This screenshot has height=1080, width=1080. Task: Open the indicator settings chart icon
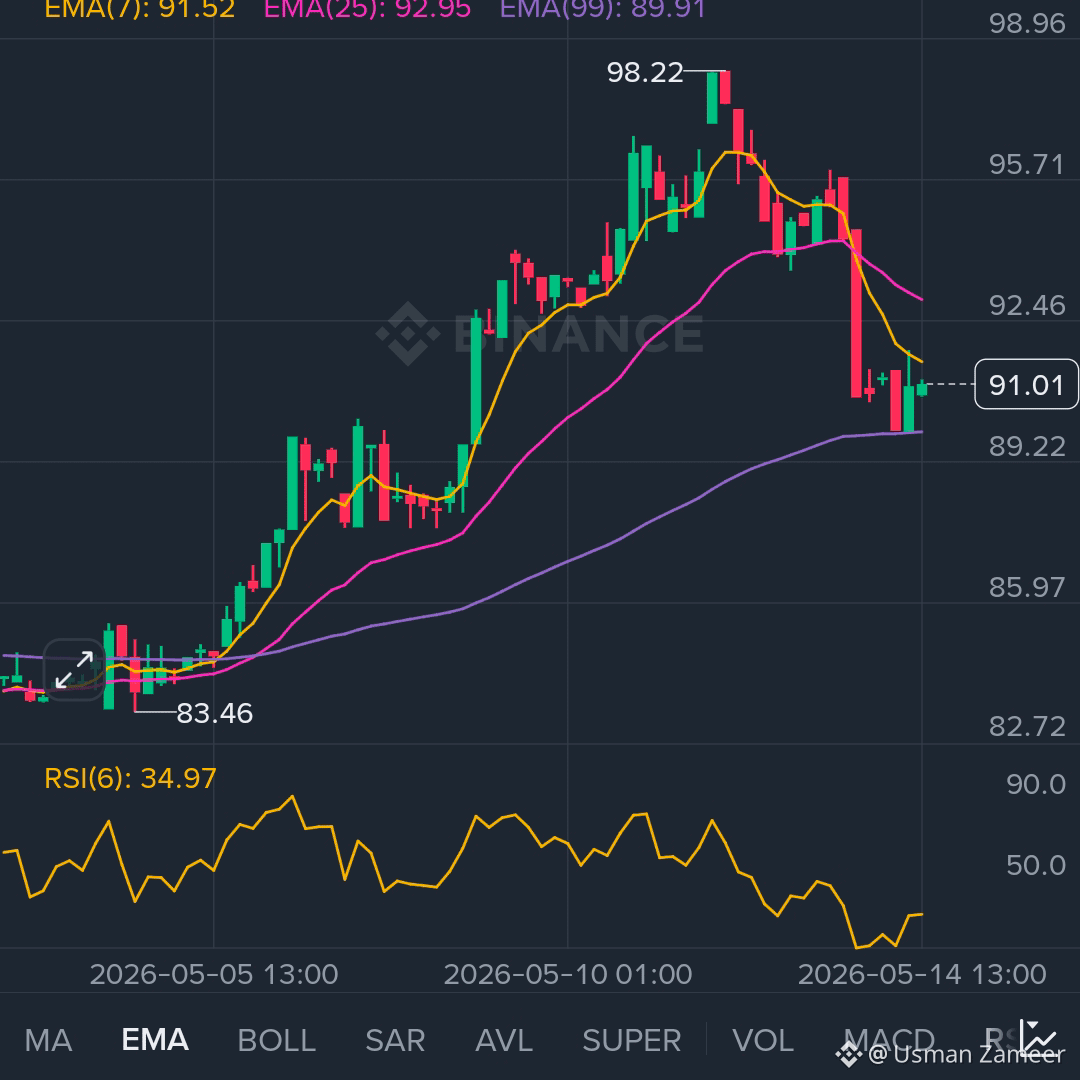(x=1038, y=1038)
